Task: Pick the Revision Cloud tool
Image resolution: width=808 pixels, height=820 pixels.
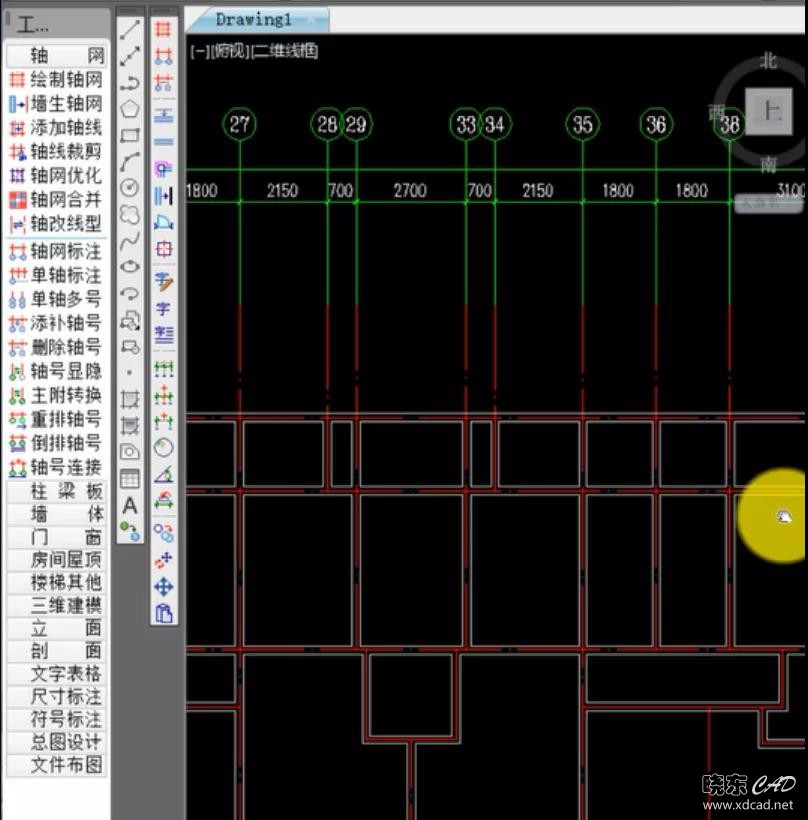Action: [130, 214]
